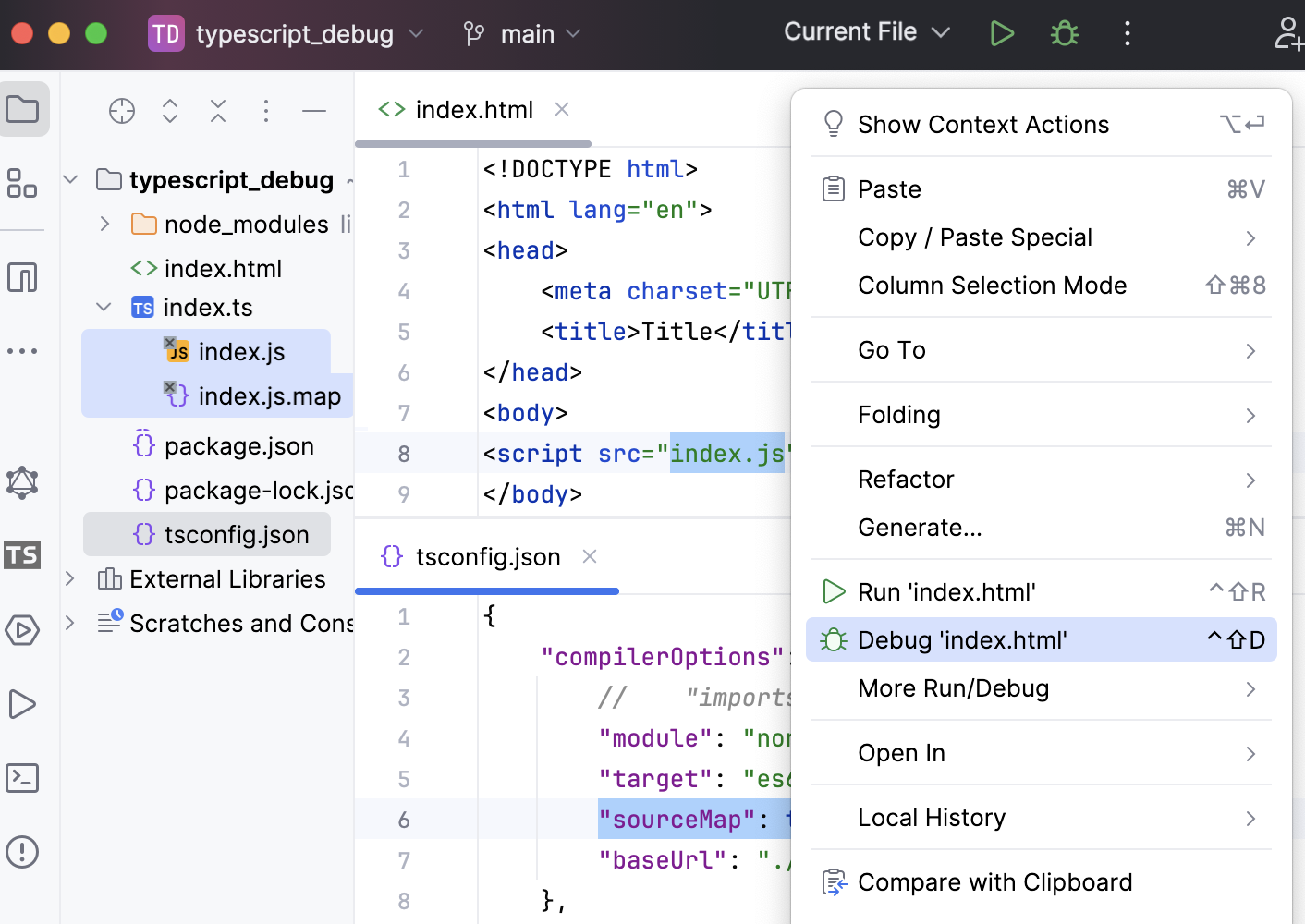The image size is (1305, 924).
Task: Switch to the tsconfig.json tab
Action: pyautogui.click(x=487, y=556)
